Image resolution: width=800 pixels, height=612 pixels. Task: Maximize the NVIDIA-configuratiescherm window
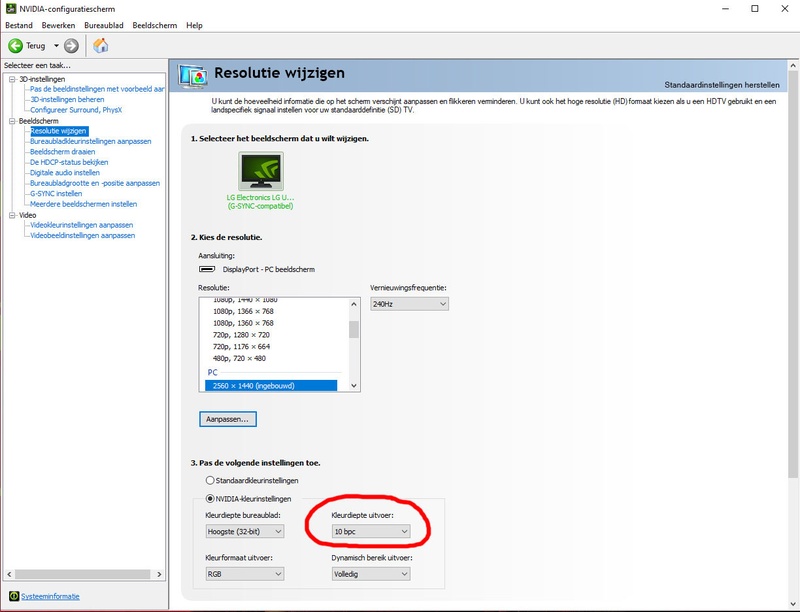click(755, 9)
